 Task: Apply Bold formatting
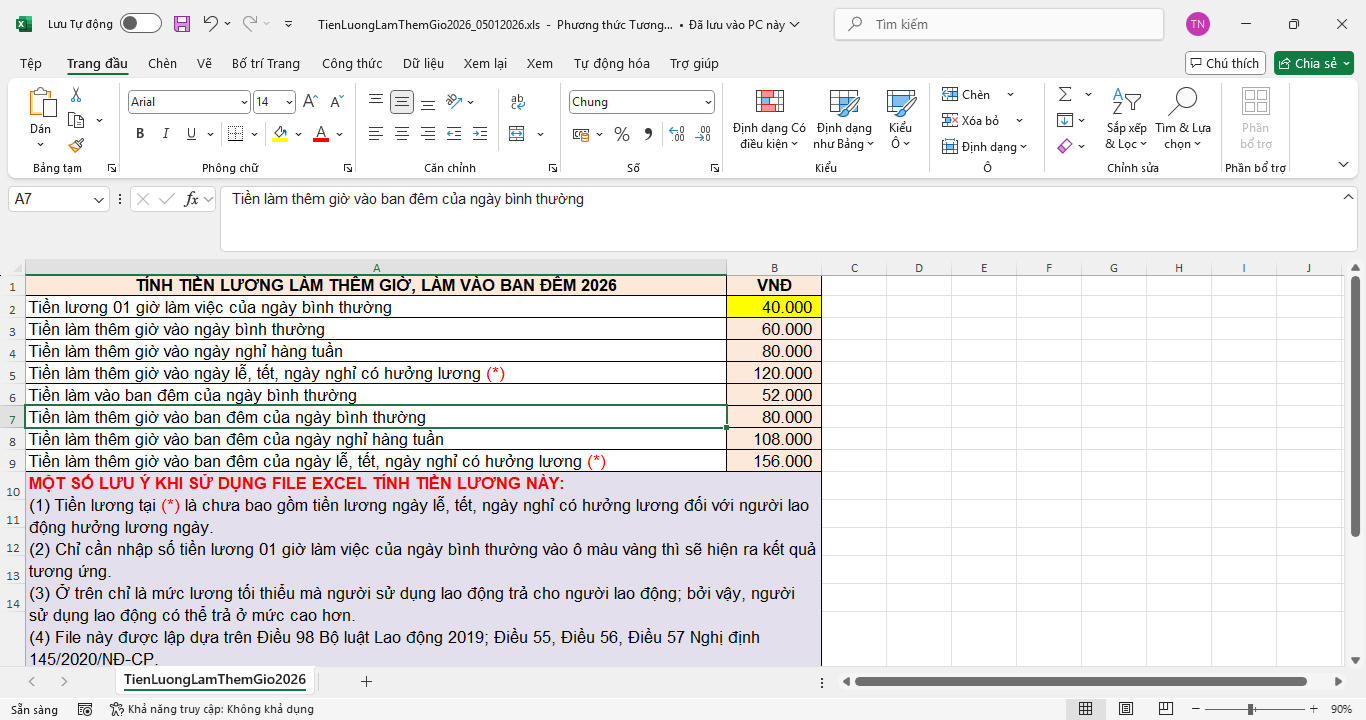click(x=140, y=134)
